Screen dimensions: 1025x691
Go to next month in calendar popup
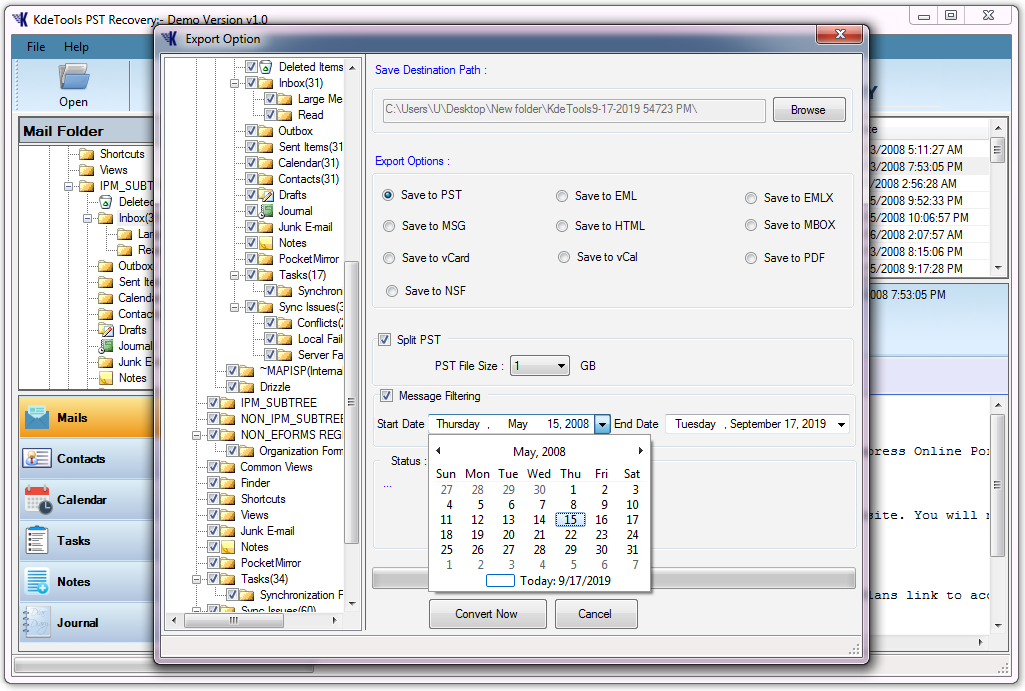point(641,450)
